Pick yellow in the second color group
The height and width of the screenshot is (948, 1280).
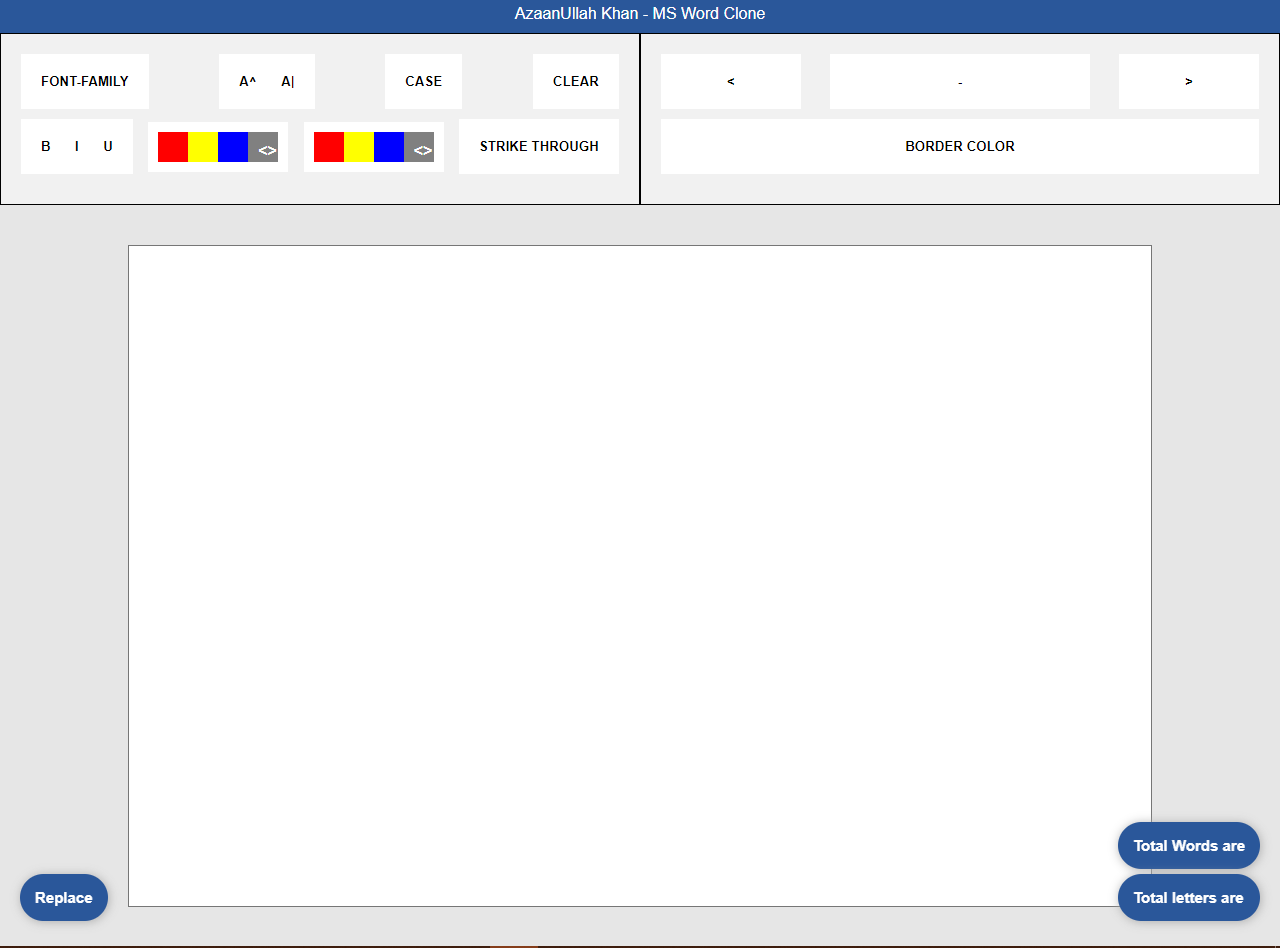point(359,147)
